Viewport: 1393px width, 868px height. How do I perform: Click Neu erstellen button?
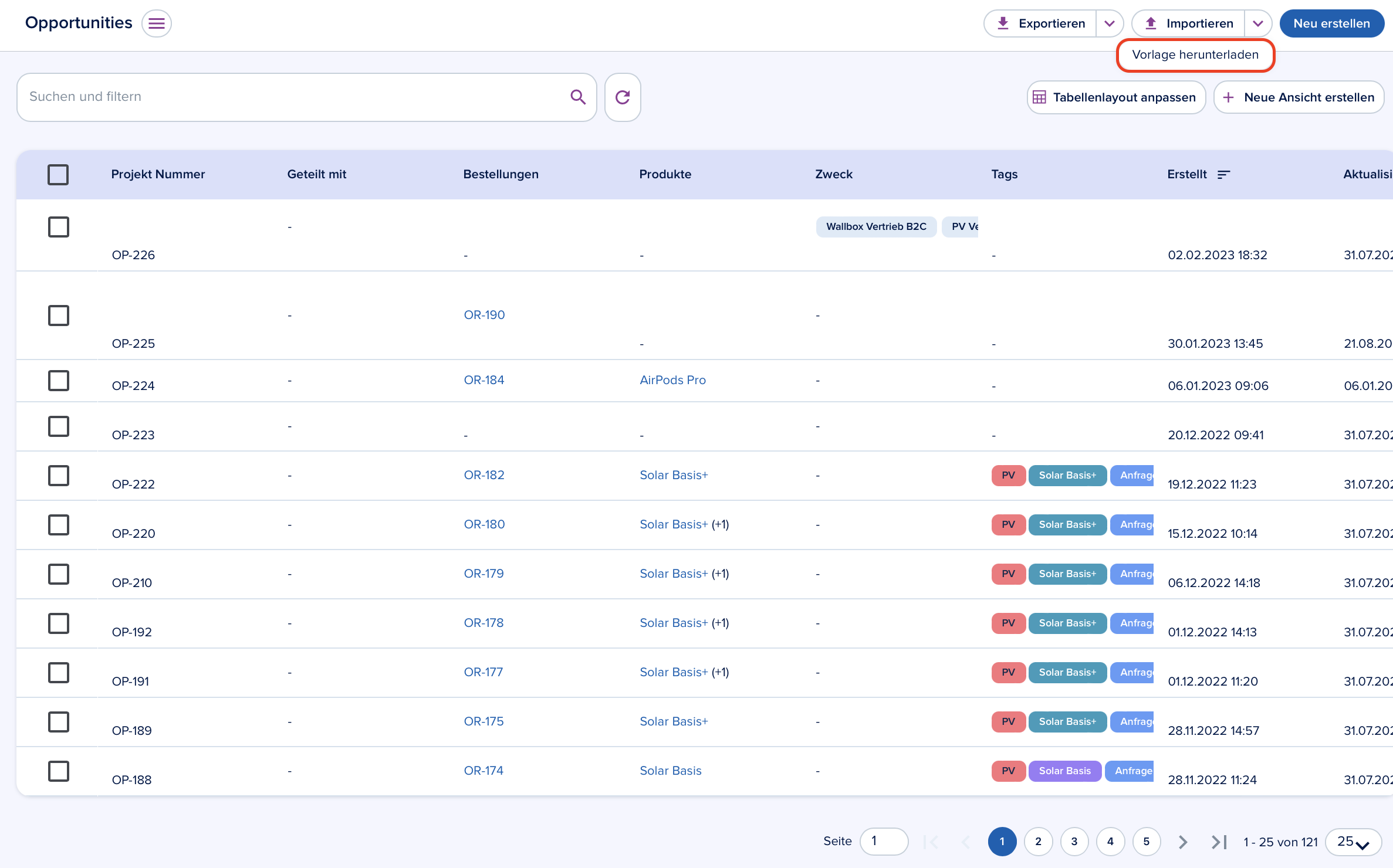(x=1331, y=23)
